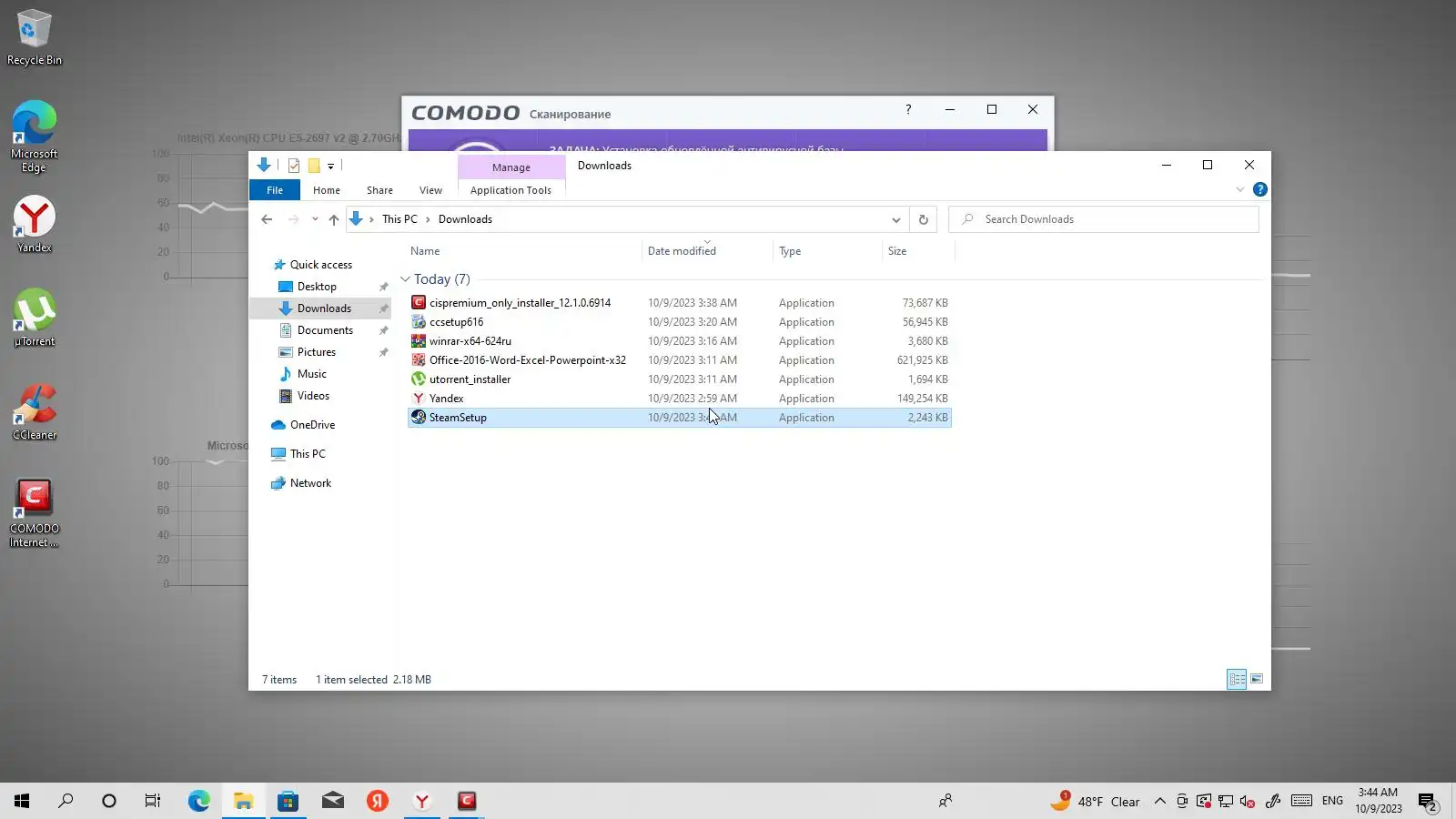Viewport: 1456px width, 819px height.
Task: Click the help button in COMODO window
Action: tap(908, 109)
